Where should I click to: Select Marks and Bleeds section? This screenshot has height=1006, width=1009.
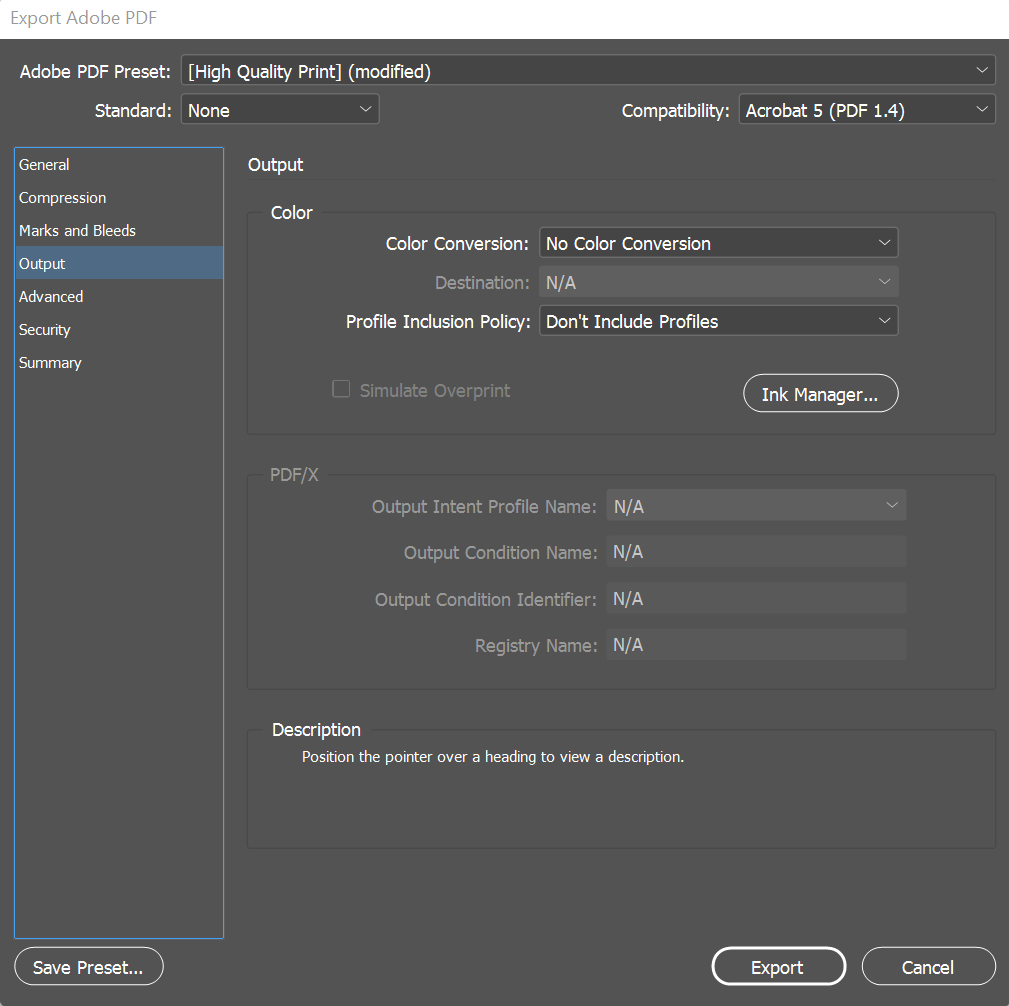tap(77, 231)
